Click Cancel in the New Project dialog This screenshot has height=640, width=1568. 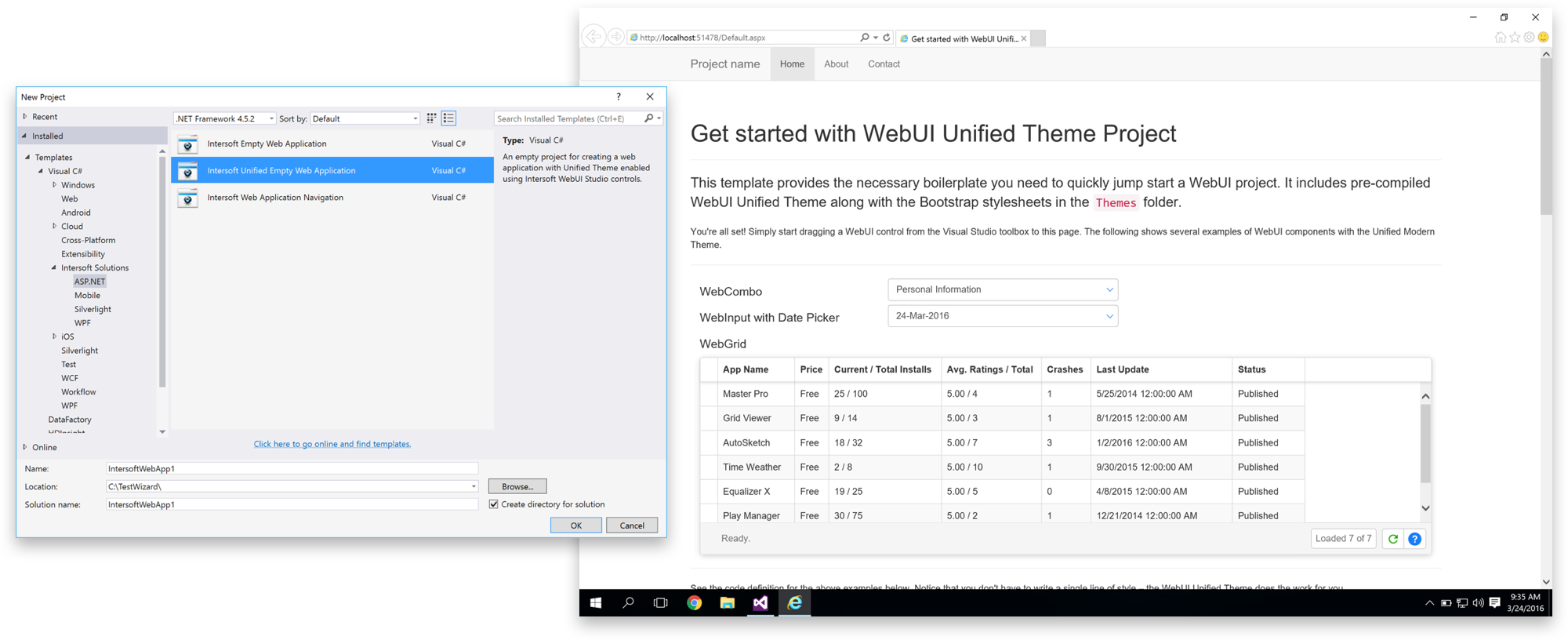point(632,525)
